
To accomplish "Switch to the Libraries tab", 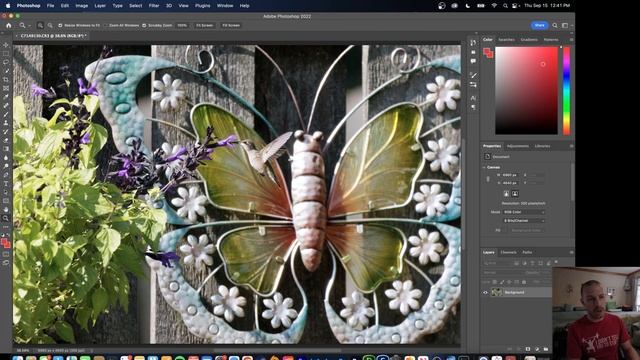I will tap(542, 146).
